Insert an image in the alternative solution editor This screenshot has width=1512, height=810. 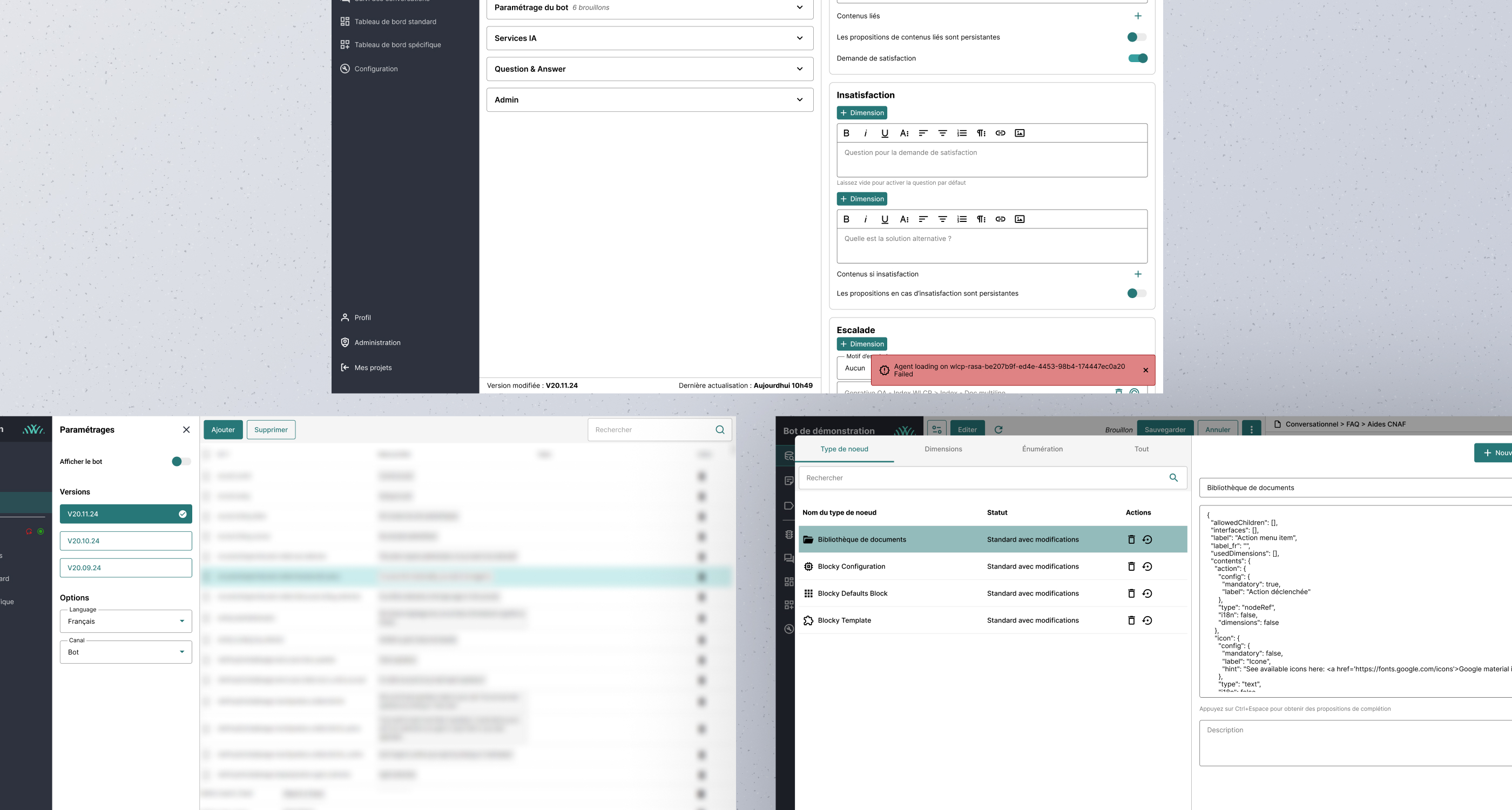[x=1020, y=219]
